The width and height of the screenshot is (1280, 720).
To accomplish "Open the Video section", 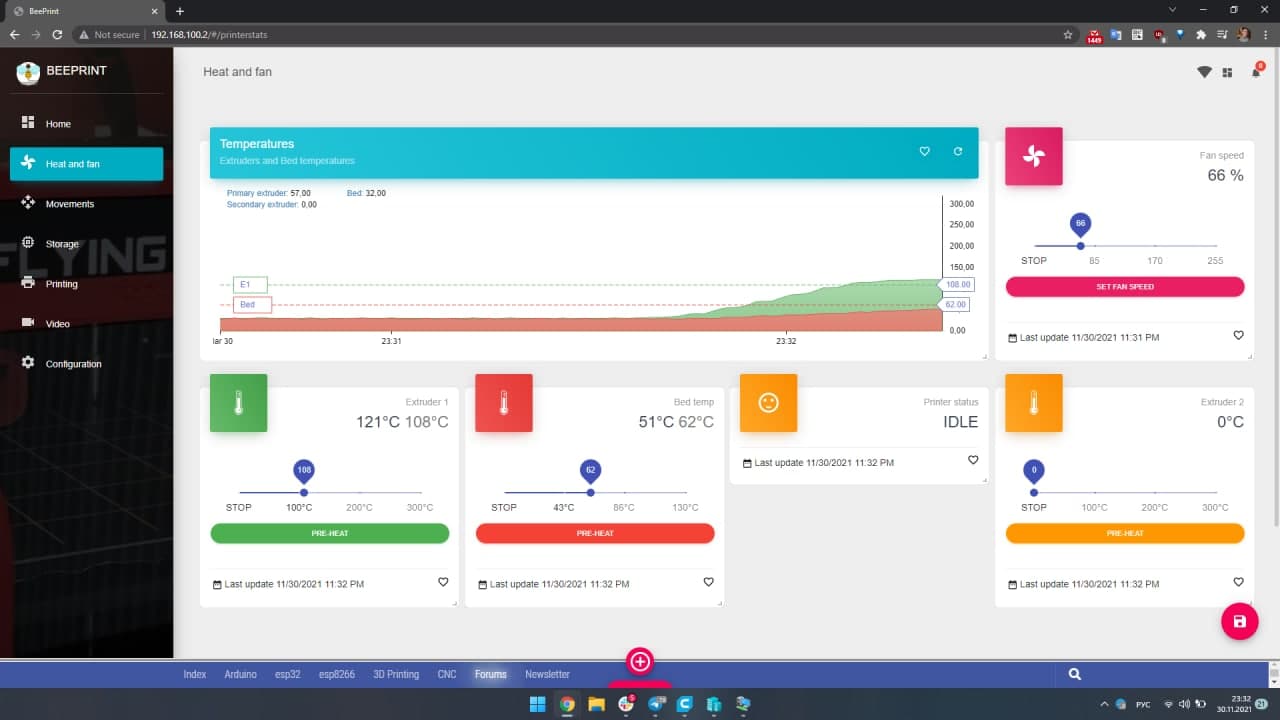I will tap(86, 324).
